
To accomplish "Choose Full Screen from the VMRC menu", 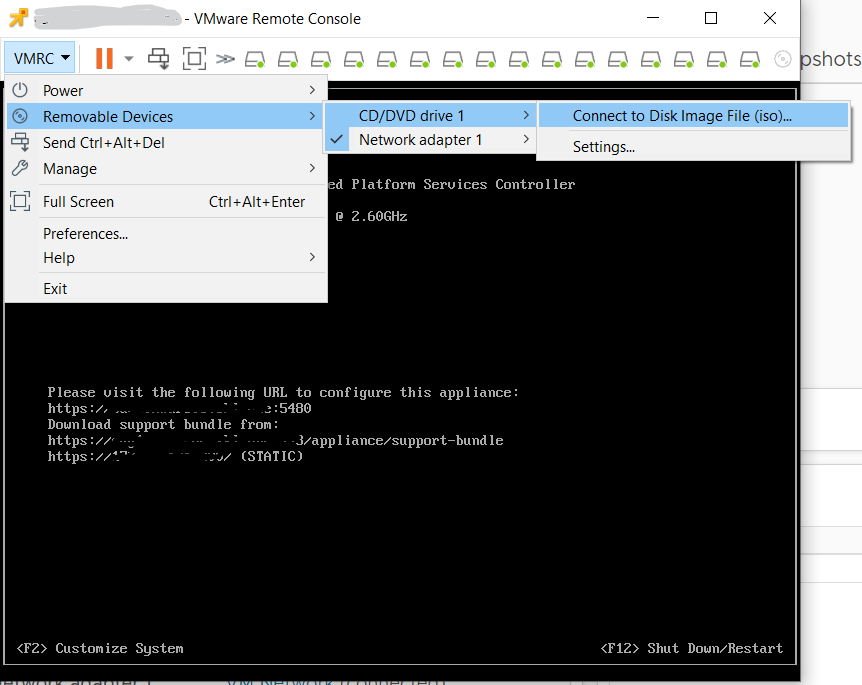I will (x=167, y=202).
